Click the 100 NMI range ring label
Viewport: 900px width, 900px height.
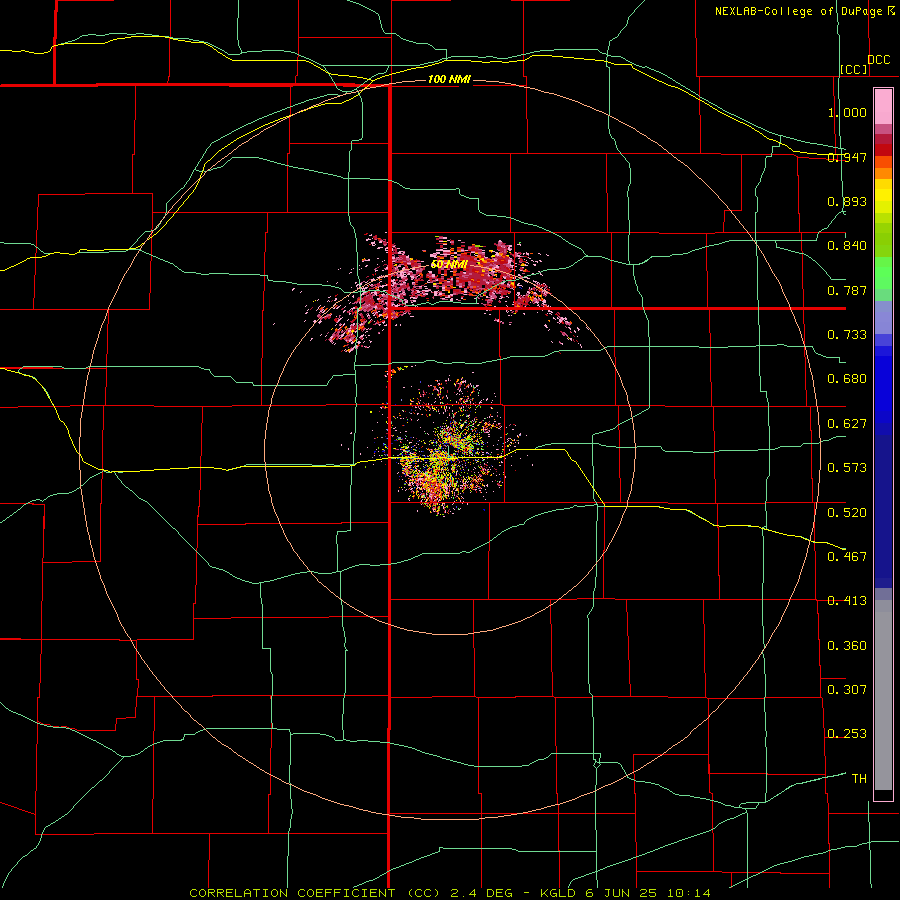tap(449, 79)
